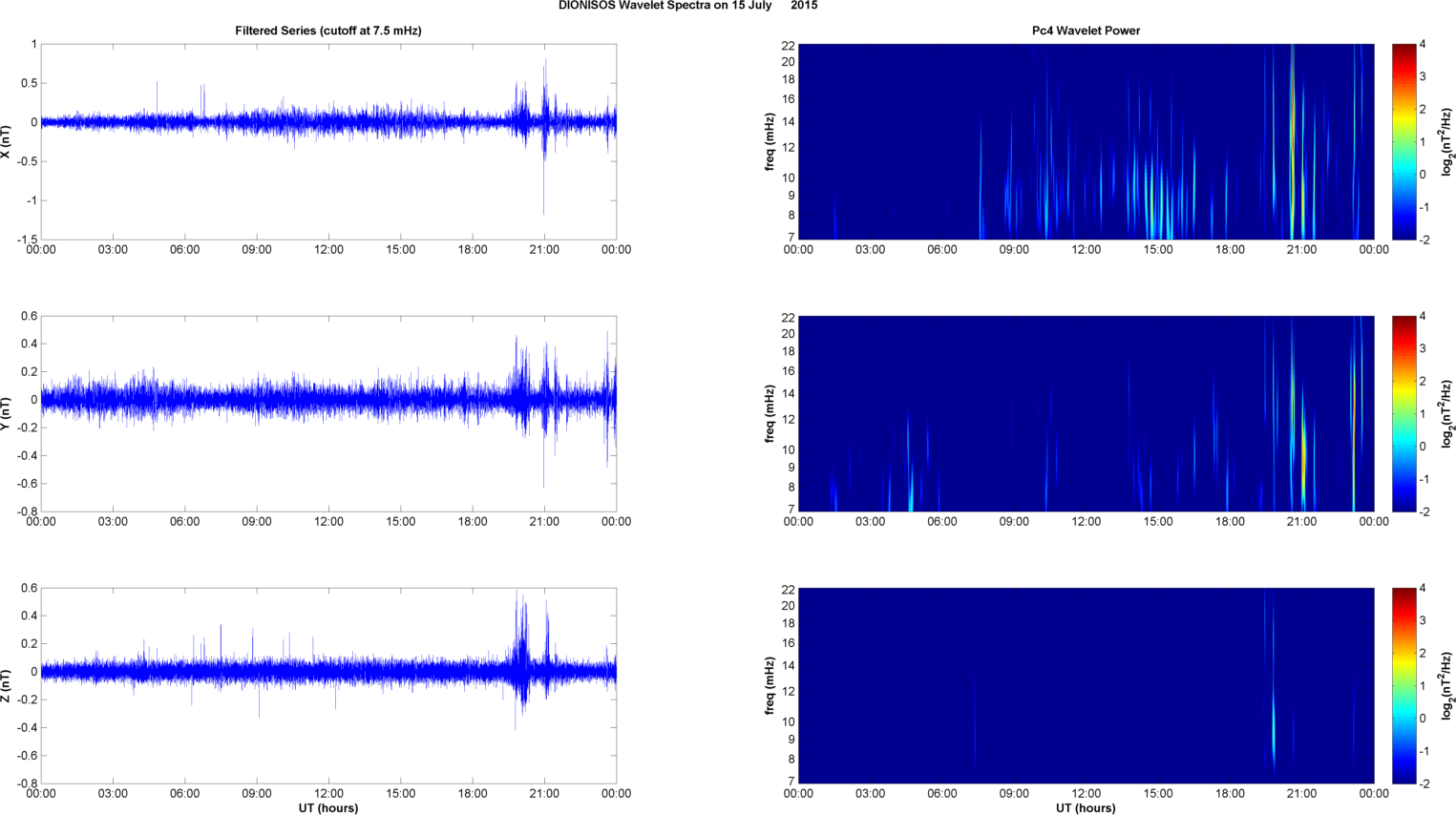Click the '-0.8' tick on the Y (nT) axis

(28, 512)
